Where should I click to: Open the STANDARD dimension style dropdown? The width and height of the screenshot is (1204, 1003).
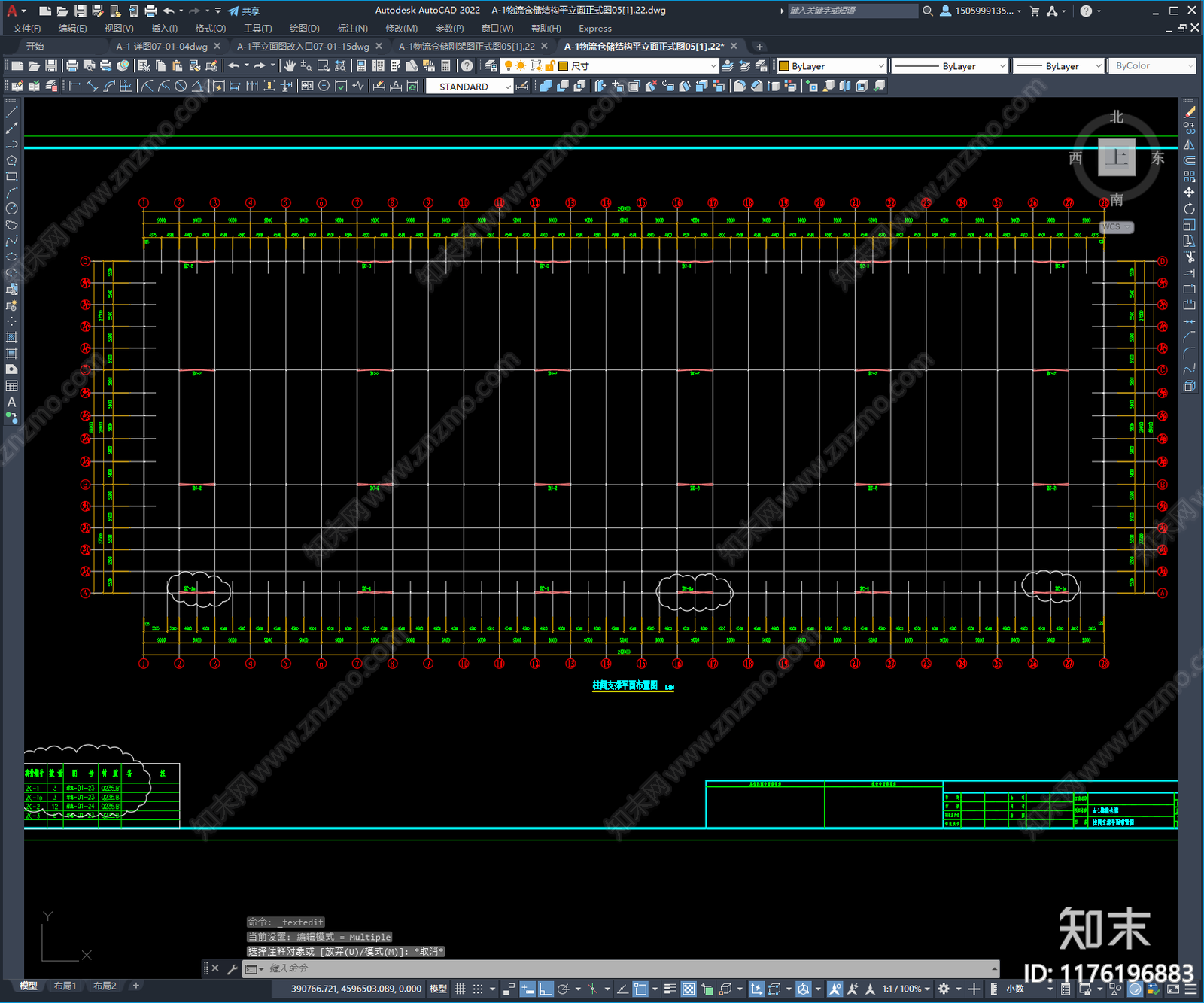coord(470,87)
